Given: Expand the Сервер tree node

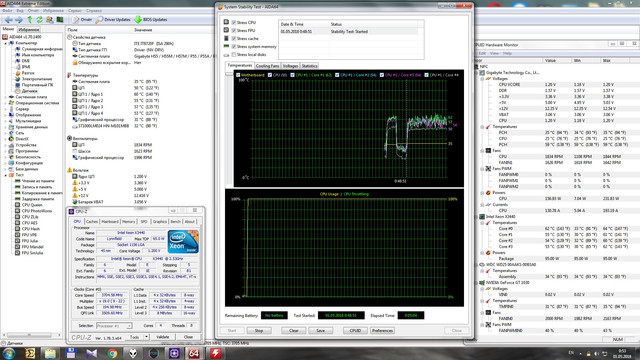Looking at the screenshot, I should pos(6,109).
